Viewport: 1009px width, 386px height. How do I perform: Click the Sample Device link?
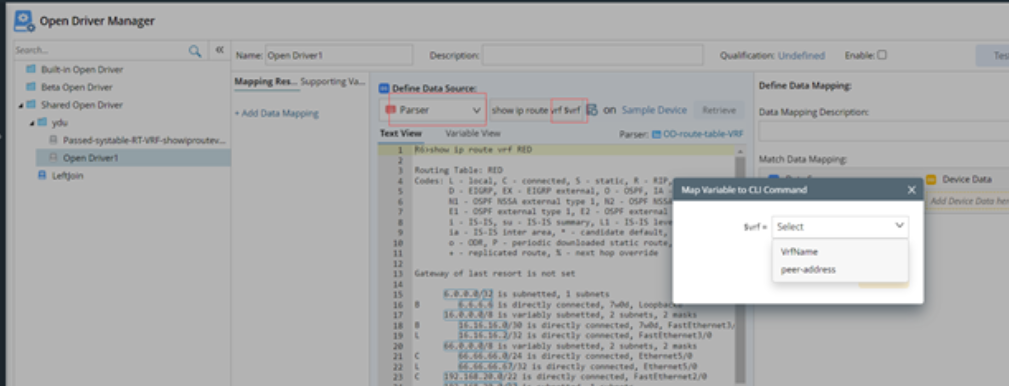(654, 110)
